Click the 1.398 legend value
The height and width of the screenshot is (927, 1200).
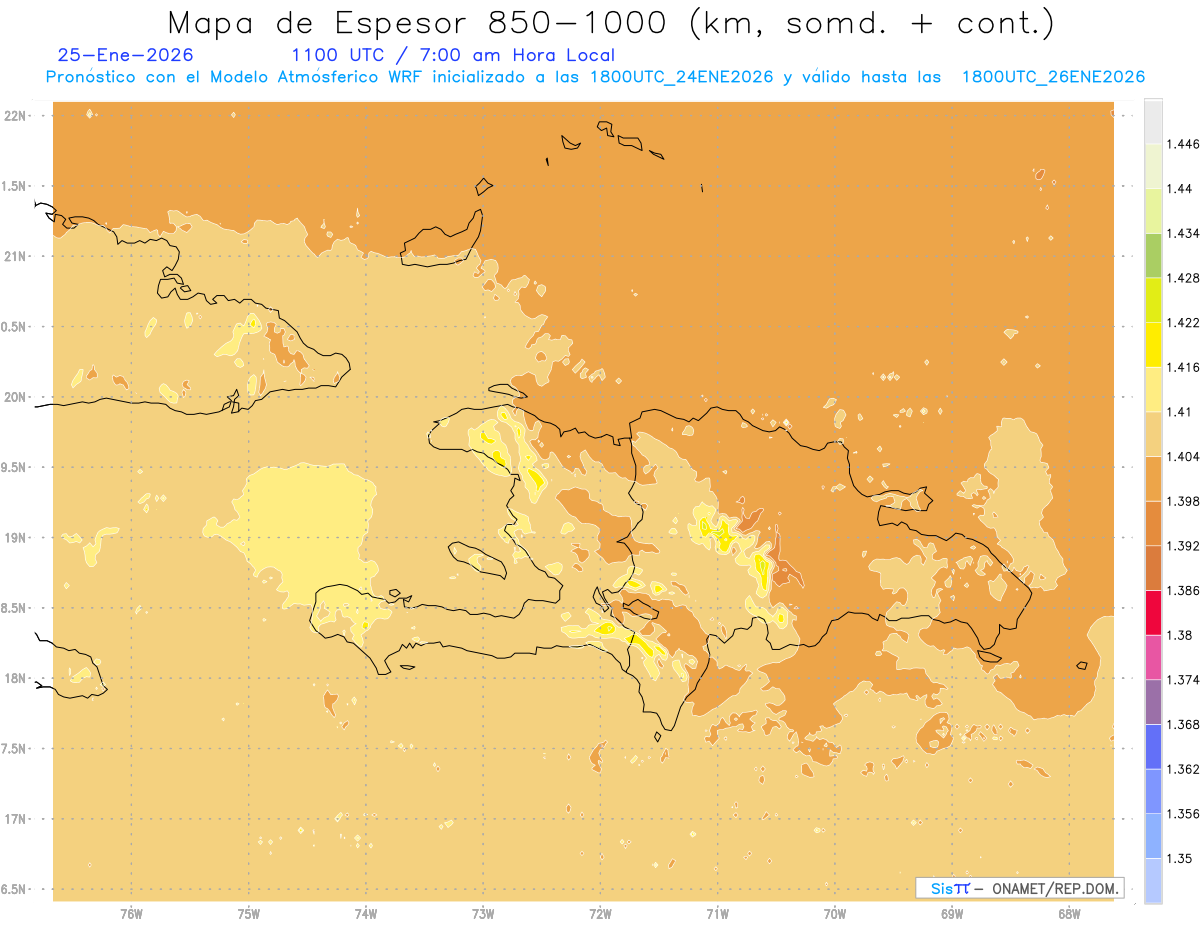(x=1183, y=501)
